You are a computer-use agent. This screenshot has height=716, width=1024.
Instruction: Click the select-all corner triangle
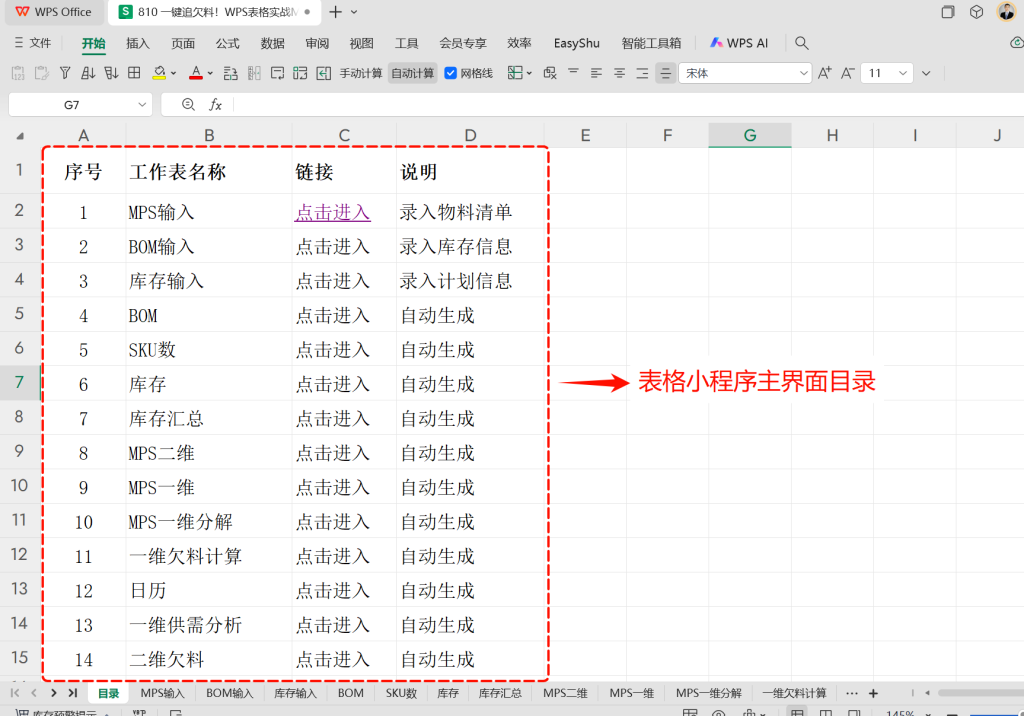(x=20, y=136)
